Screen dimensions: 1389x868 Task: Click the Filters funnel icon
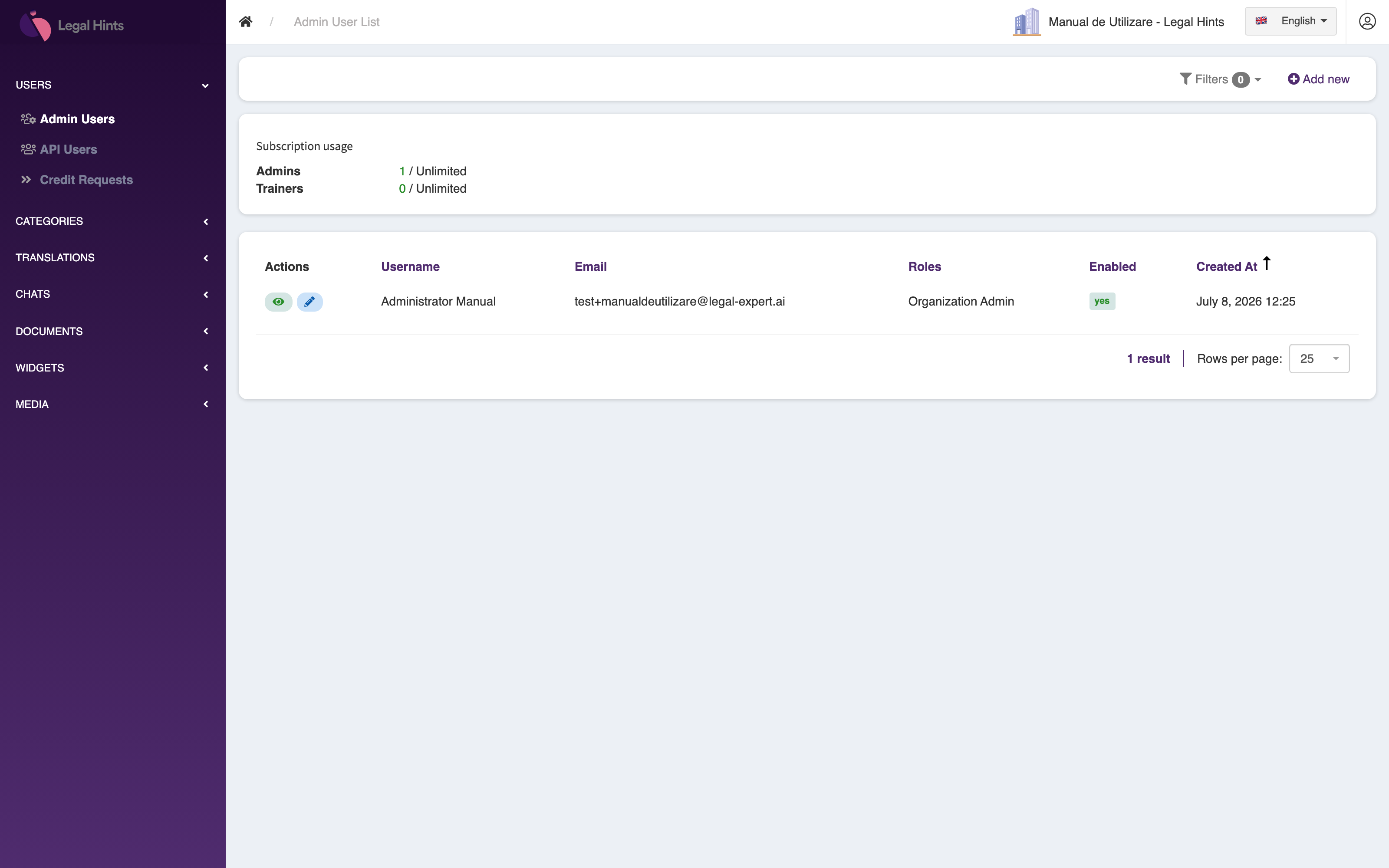[x=1185, y=79]
